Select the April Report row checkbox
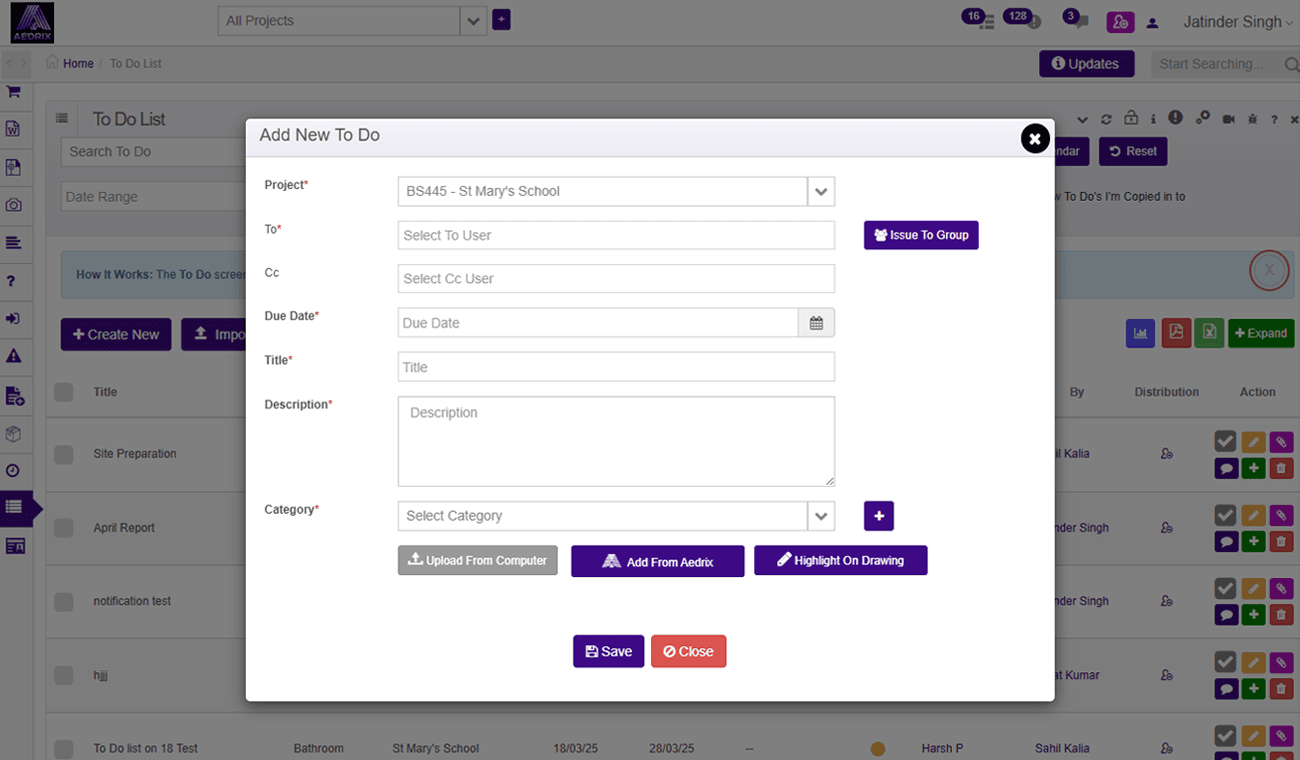 click(x=64, y=528)
